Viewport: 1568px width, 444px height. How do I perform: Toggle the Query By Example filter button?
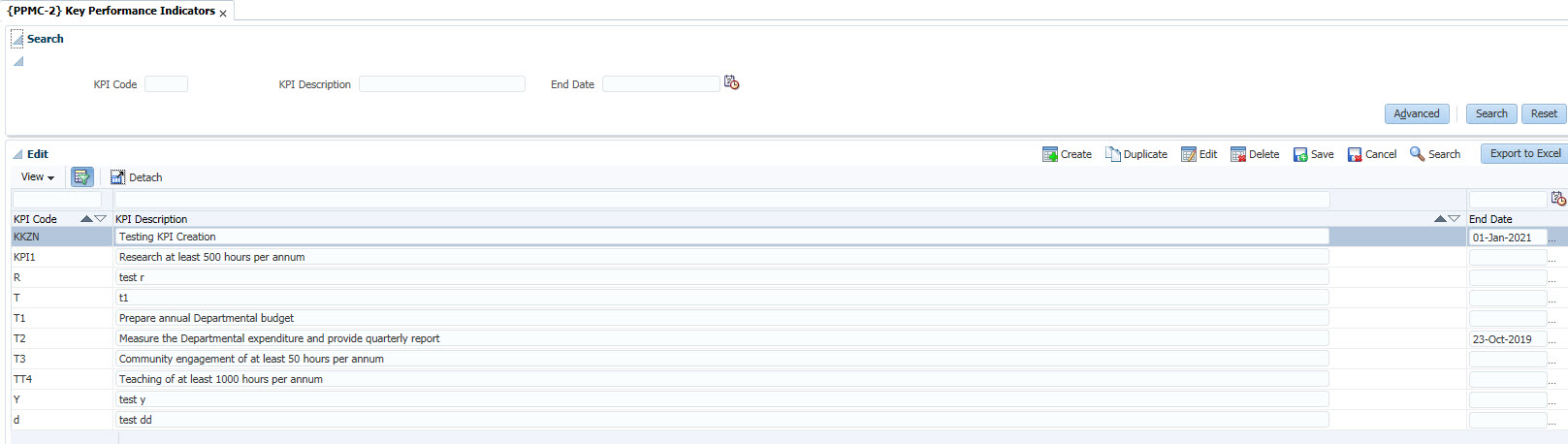coord(82,177)
